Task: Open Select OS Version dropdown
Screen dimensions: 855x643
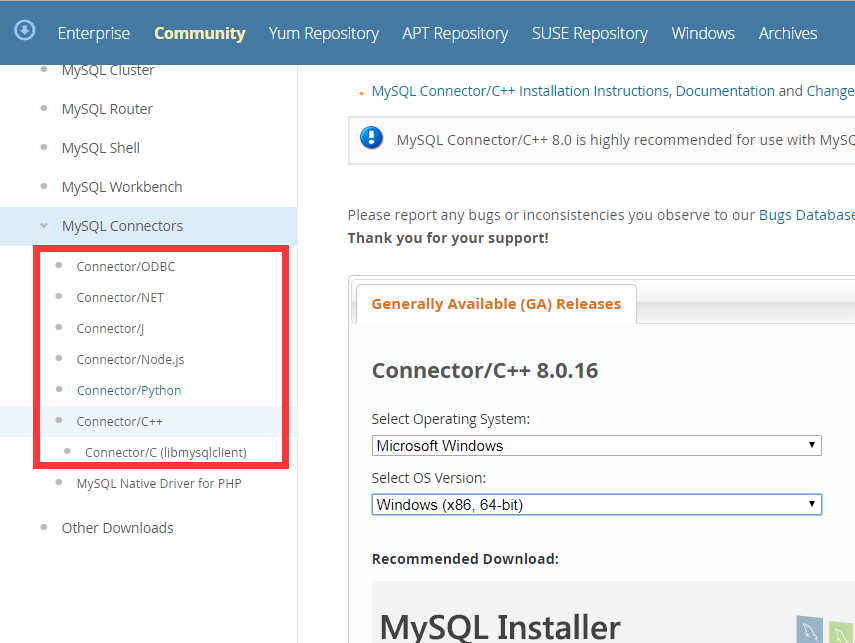Action: pos(597,504)
